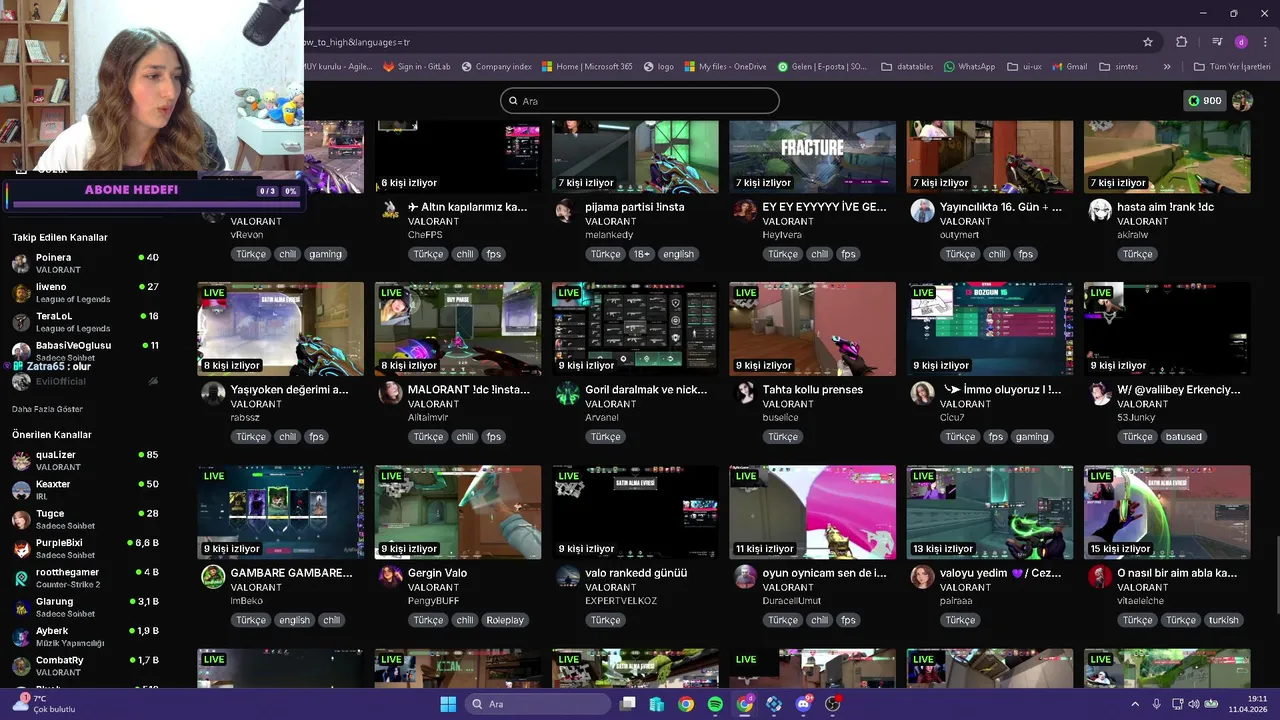Screen dimensions: 1280x720
Task: Expand hidden bookmarks with the double chevron
Action: click(1167, 67)
